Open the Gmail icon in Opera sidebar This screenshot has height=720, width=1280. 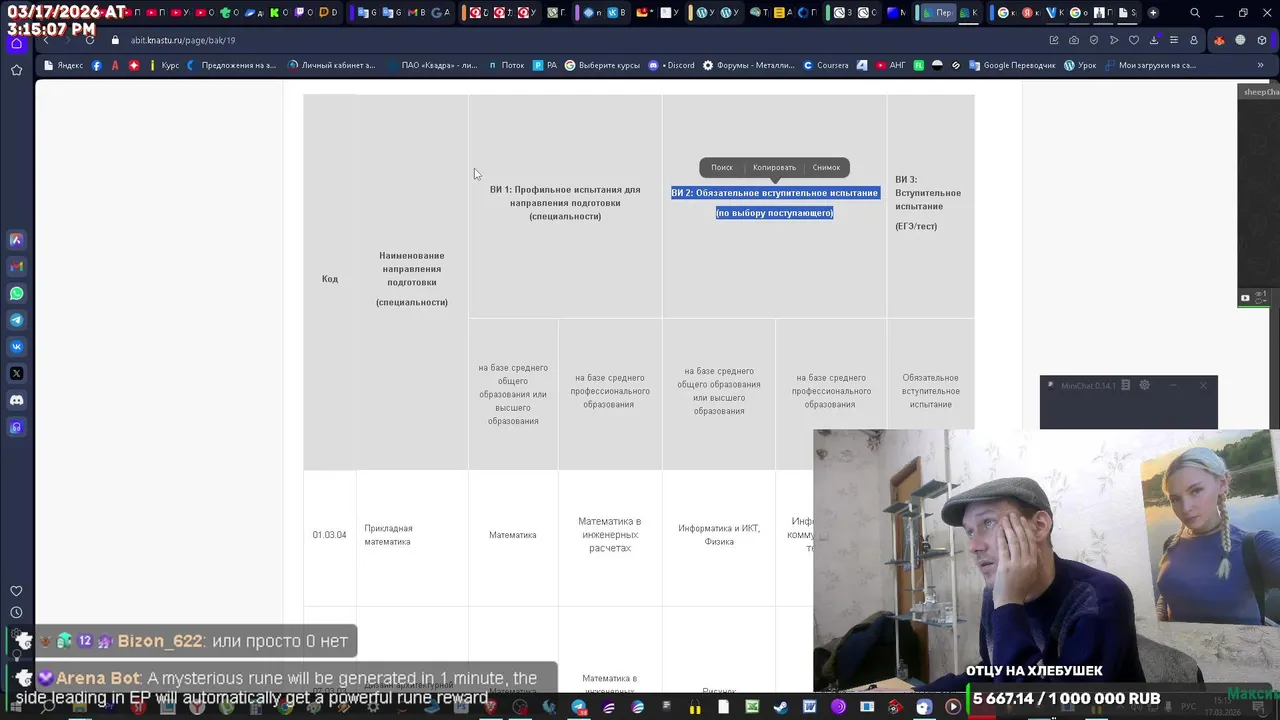(16, 267)
